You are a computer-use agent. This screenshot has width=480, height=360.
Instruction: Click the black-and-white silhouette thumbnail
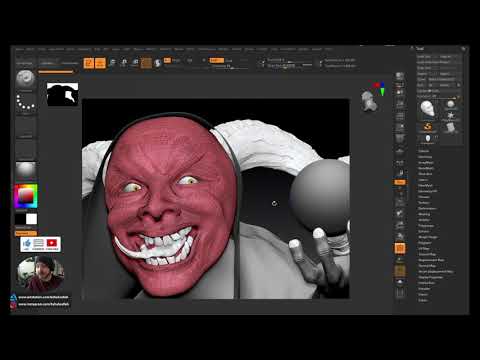point(63,94)
